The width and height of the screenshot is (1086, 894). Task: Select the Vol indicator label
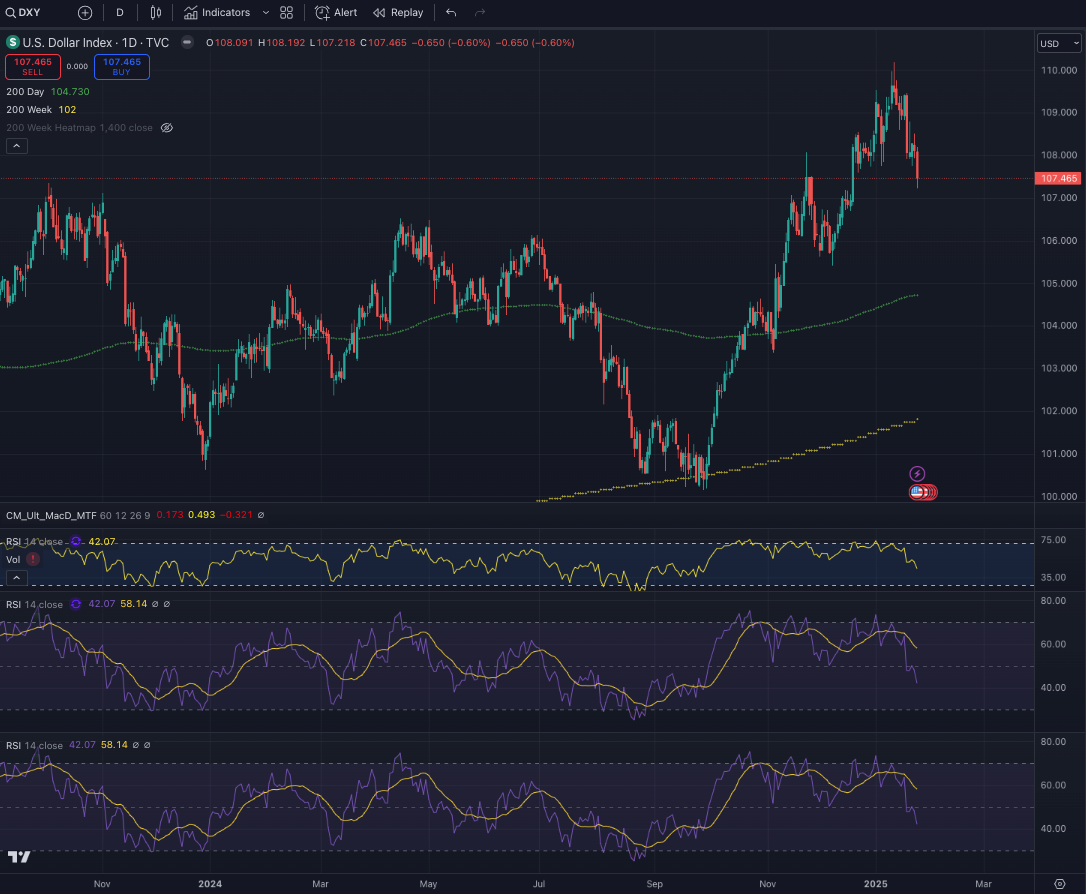pos(13,560)
